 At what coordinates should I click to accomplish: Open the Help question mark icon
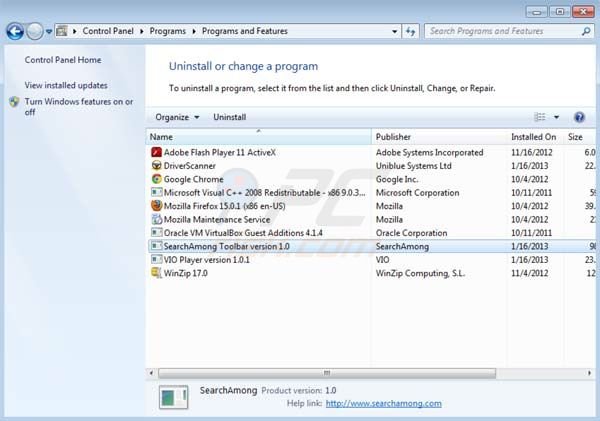point(579,117)
